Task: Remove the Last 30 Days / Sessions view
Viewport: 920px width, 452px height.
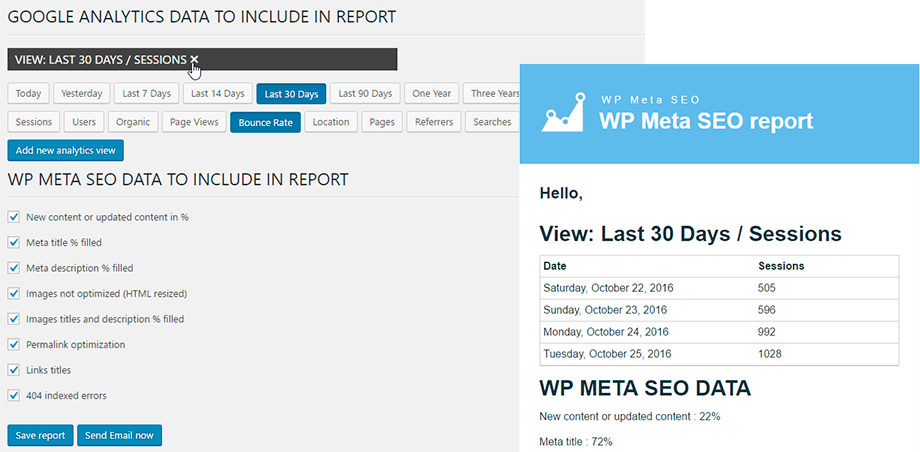Action: (194, 60)
